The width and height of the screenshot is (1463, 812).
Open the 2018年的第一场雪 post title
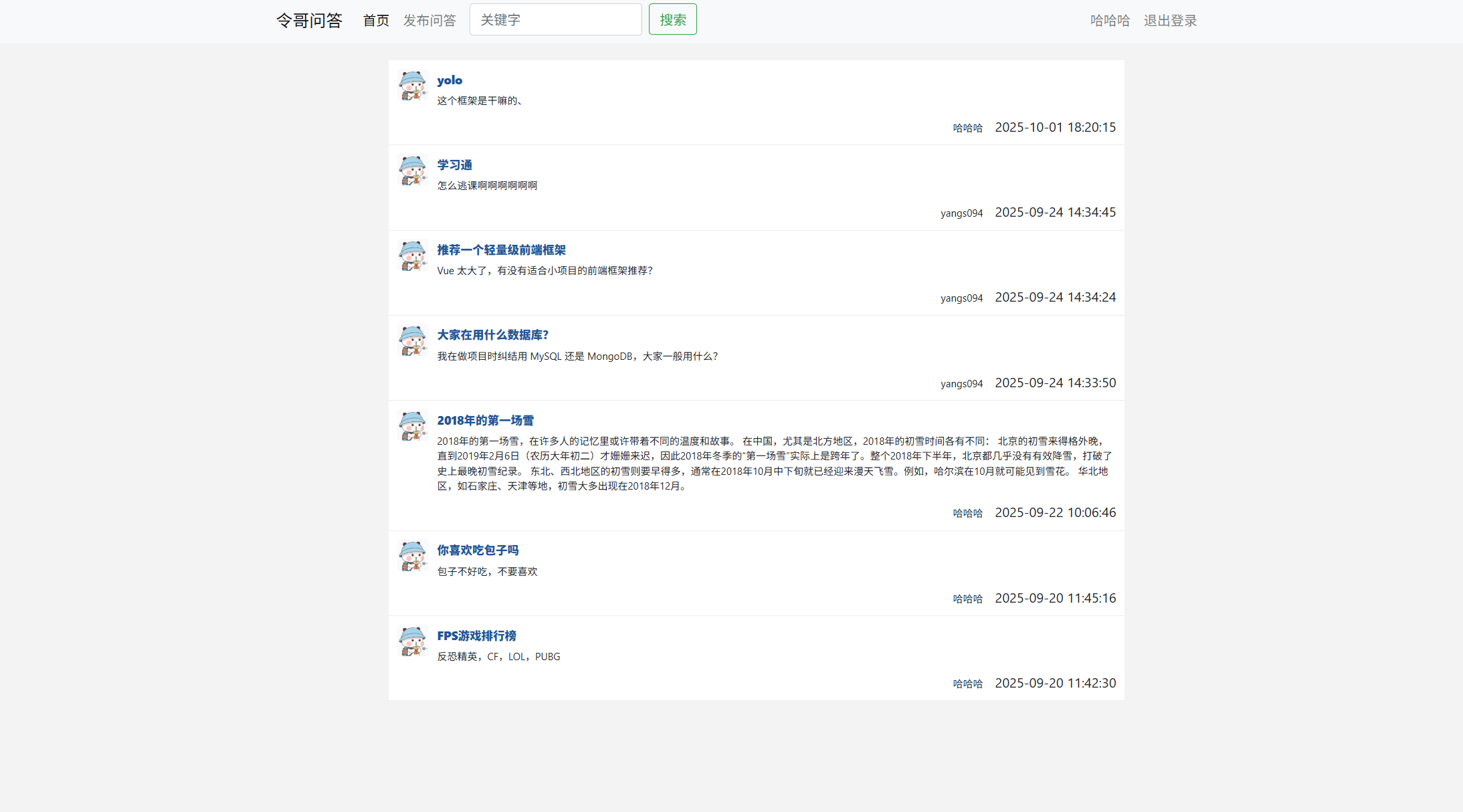coord(485,421)
